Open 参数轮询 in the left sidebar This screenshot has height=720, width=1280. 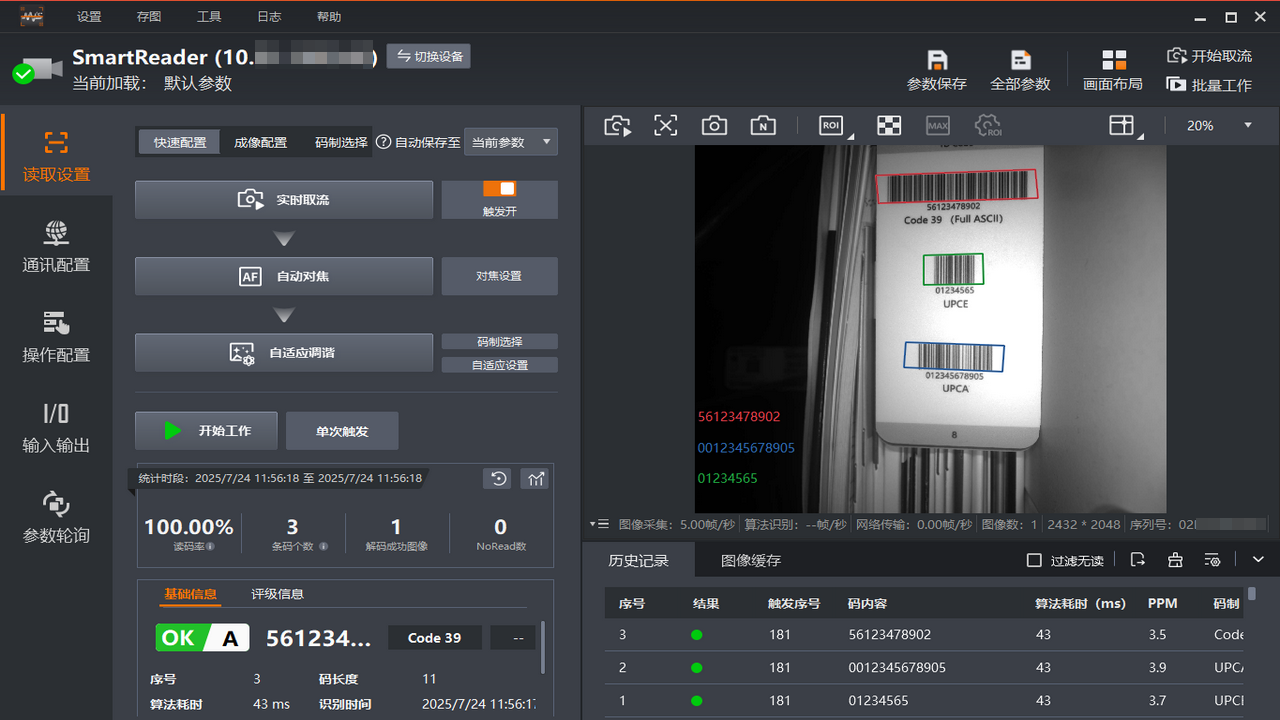click(x=56, y=517)
